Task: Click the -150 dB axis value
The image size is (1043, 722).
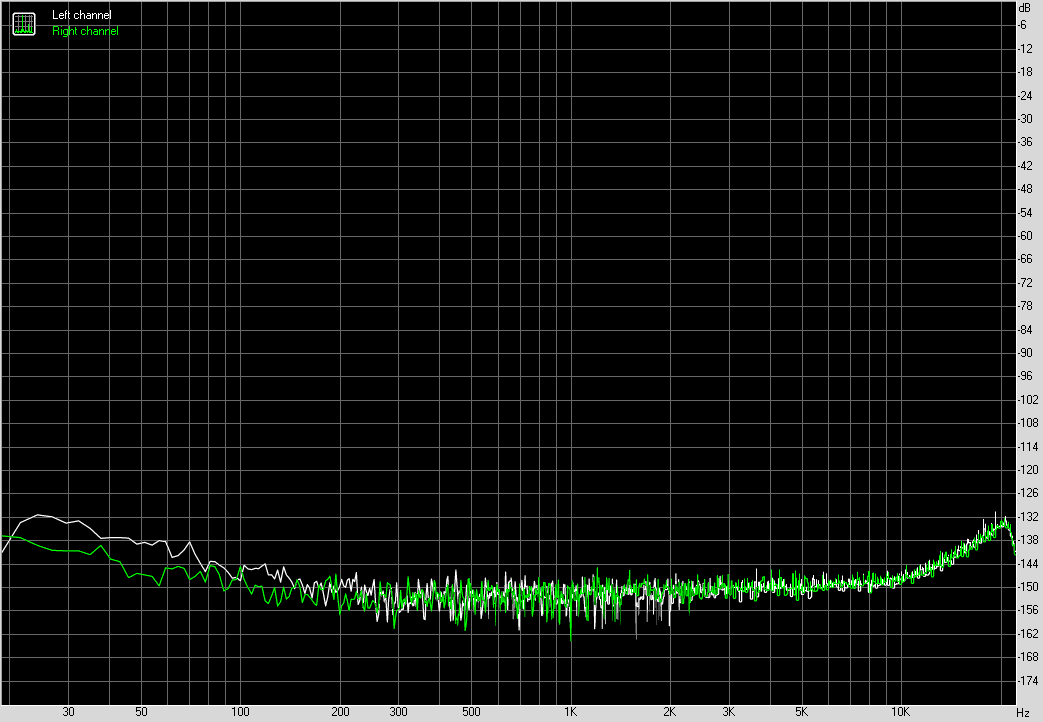Action: [x=1028, y=587]
